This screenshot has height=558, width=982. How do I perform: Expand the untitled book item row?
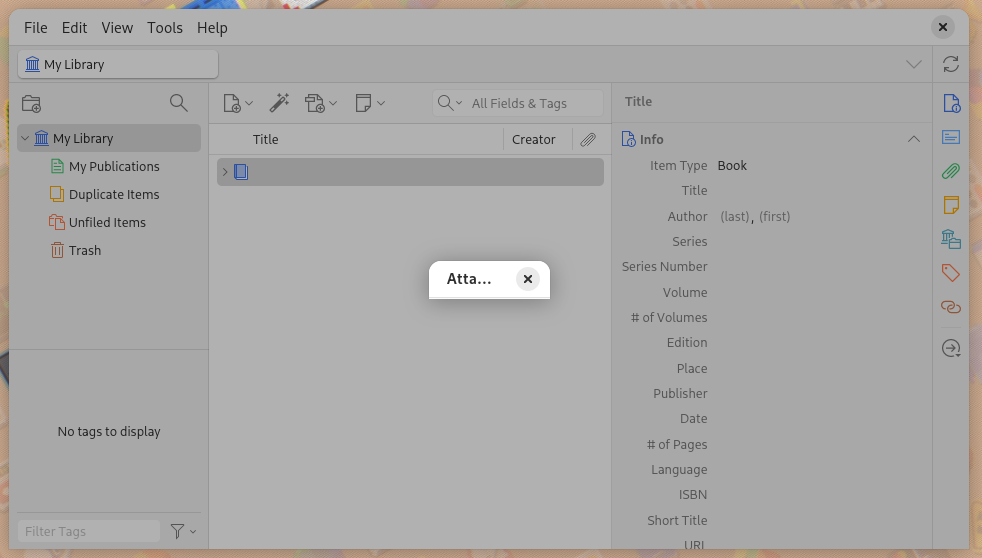pyautogui.click(x=225, y=172)
